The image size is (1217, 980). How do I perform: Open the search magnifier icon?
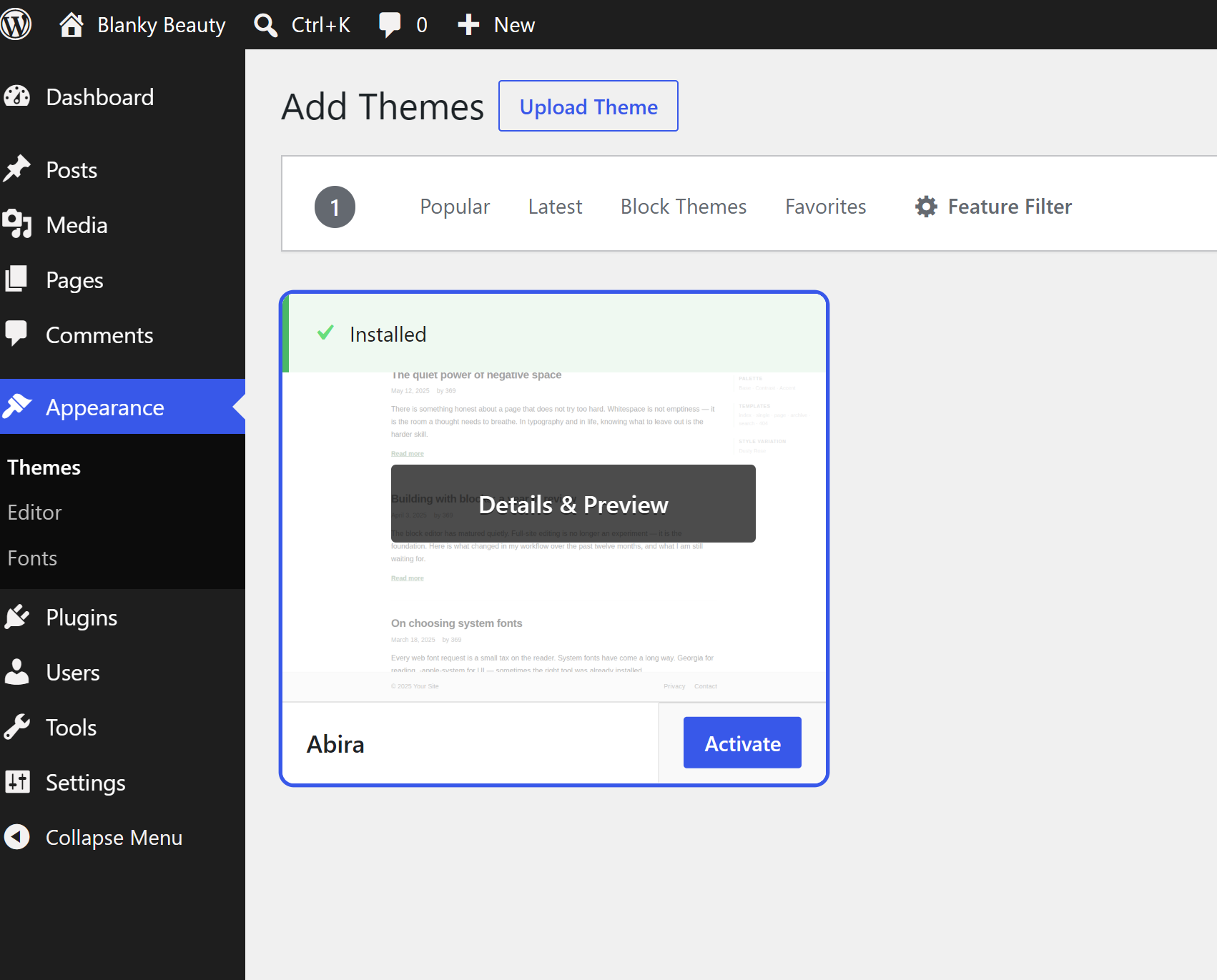click(265, 25)
